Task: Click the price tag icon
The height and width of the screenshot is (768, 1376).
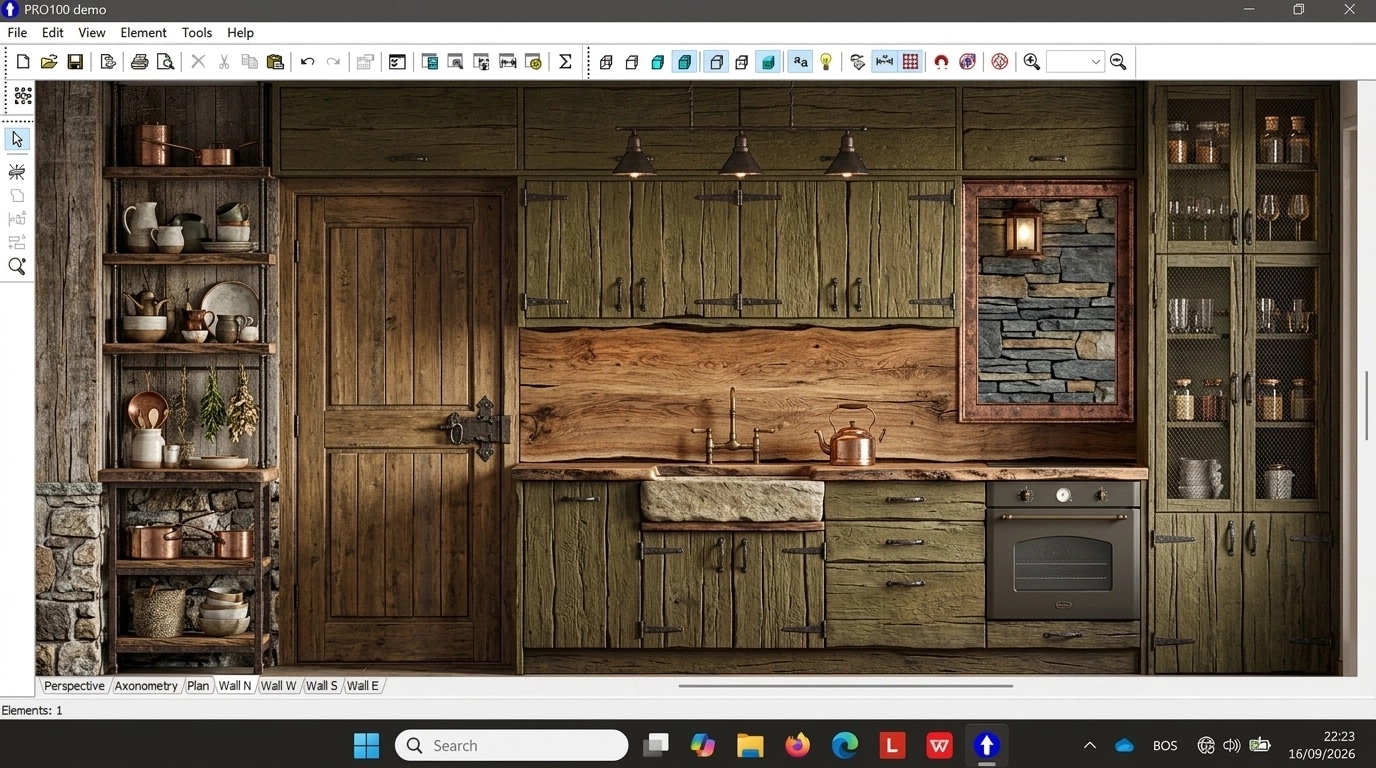Action: click(858, 62)
